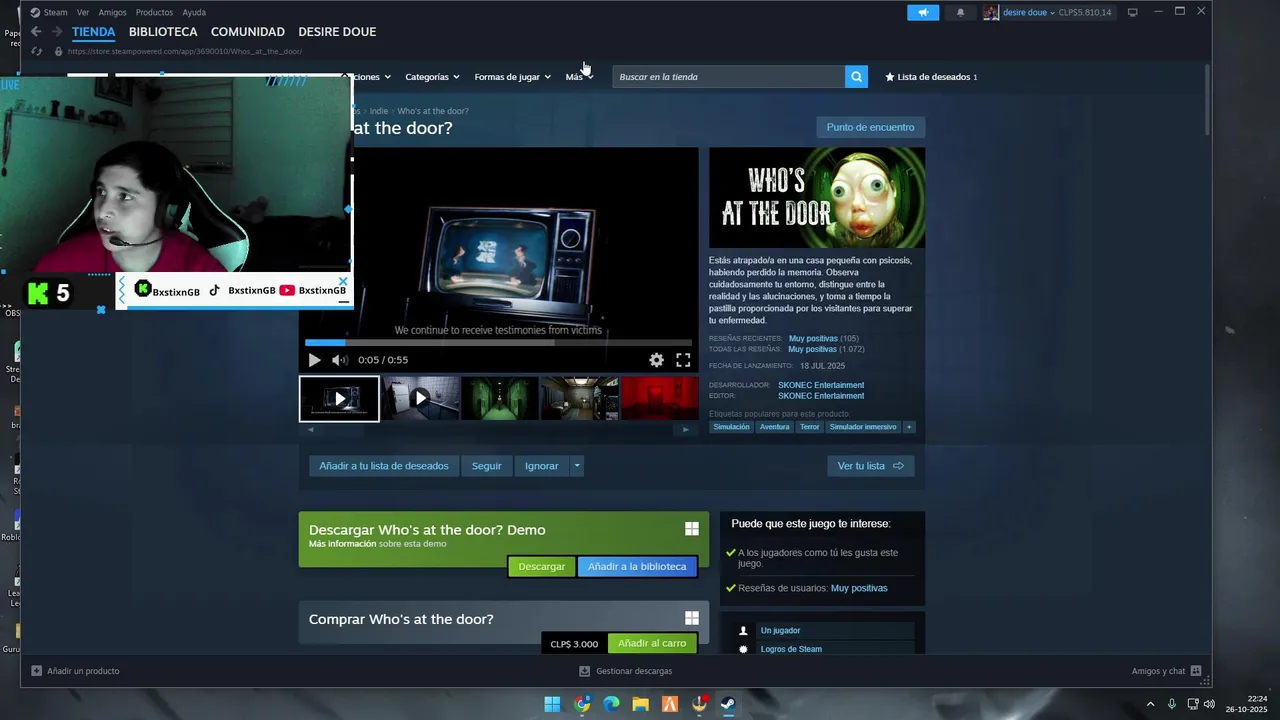The width and height of the screenshot is (1280, 720).
Task: Click the Gestionar descargas download icon
Action: (585, 671)
